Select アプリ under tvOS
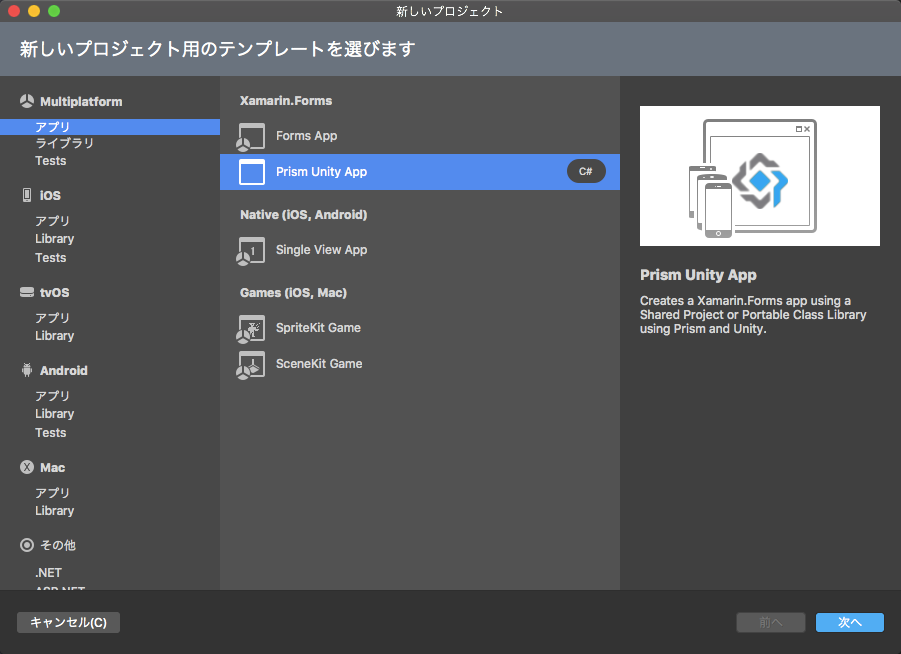901x654 pixels. click(52, 318)
